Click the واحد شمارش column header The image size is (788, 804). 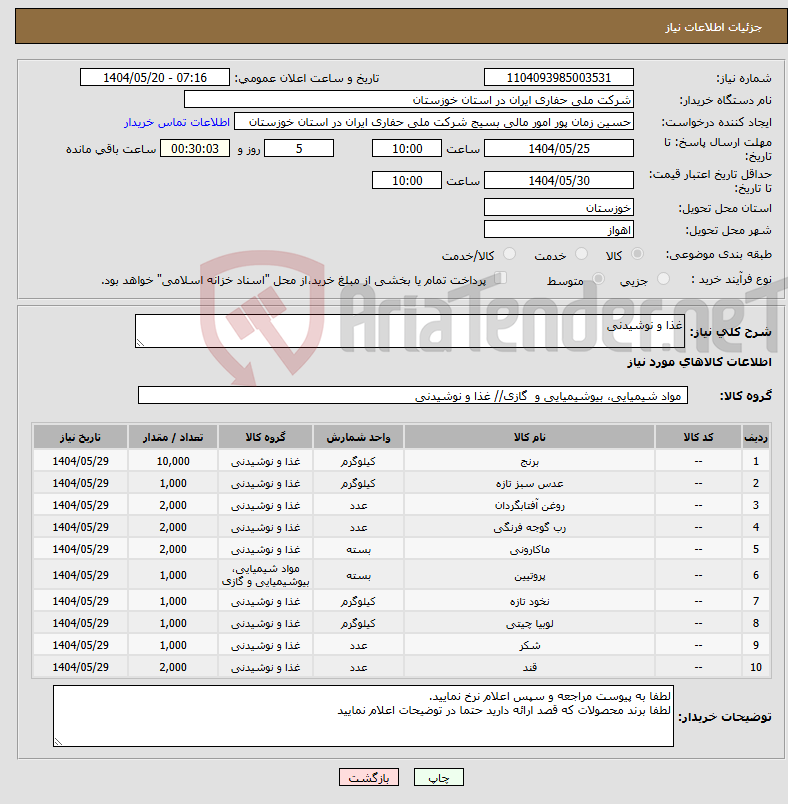(x=358, y=437)
